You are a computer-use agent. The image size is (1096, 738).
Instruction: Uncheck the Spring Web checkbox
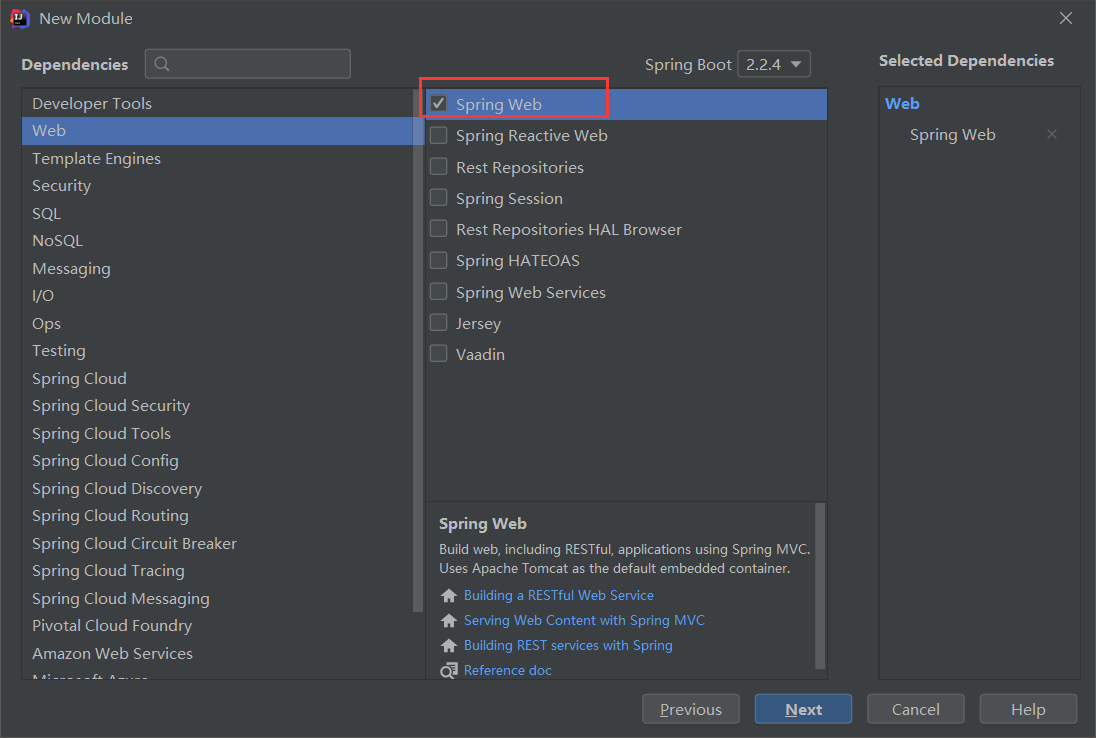pyautogui.click(x=438, y=103)
